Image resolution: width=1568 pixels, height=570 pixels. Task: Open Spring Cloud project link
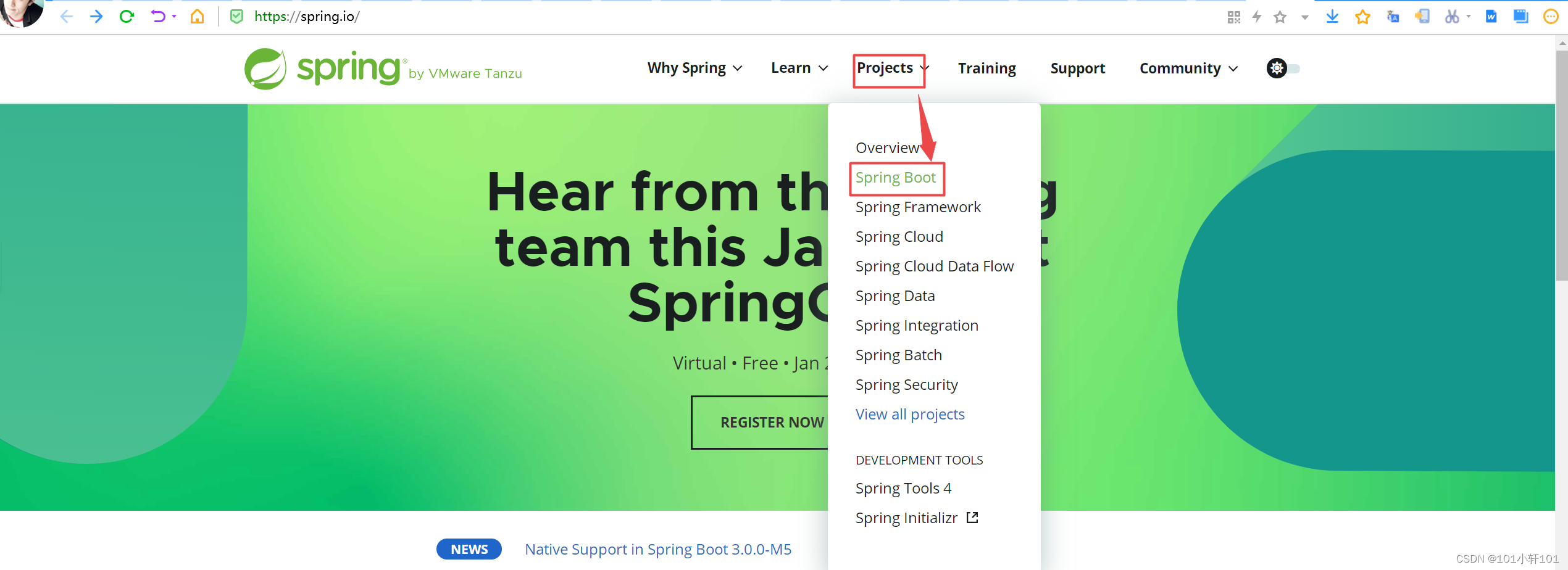899,237
